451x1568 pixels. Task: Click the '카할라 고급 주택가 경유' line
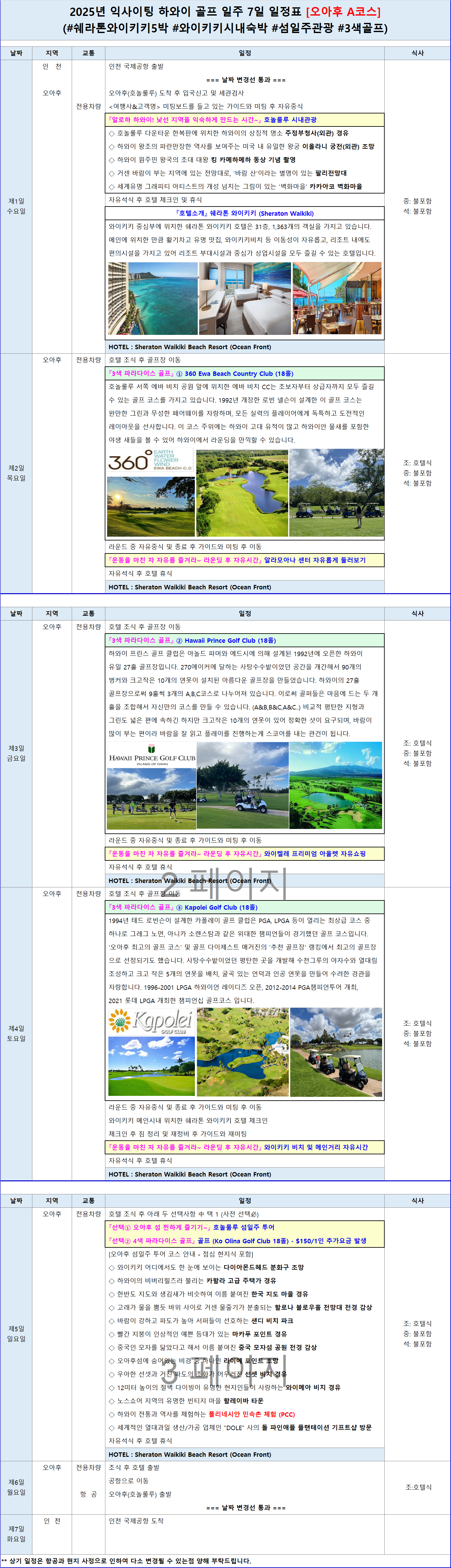(192, 1281)
